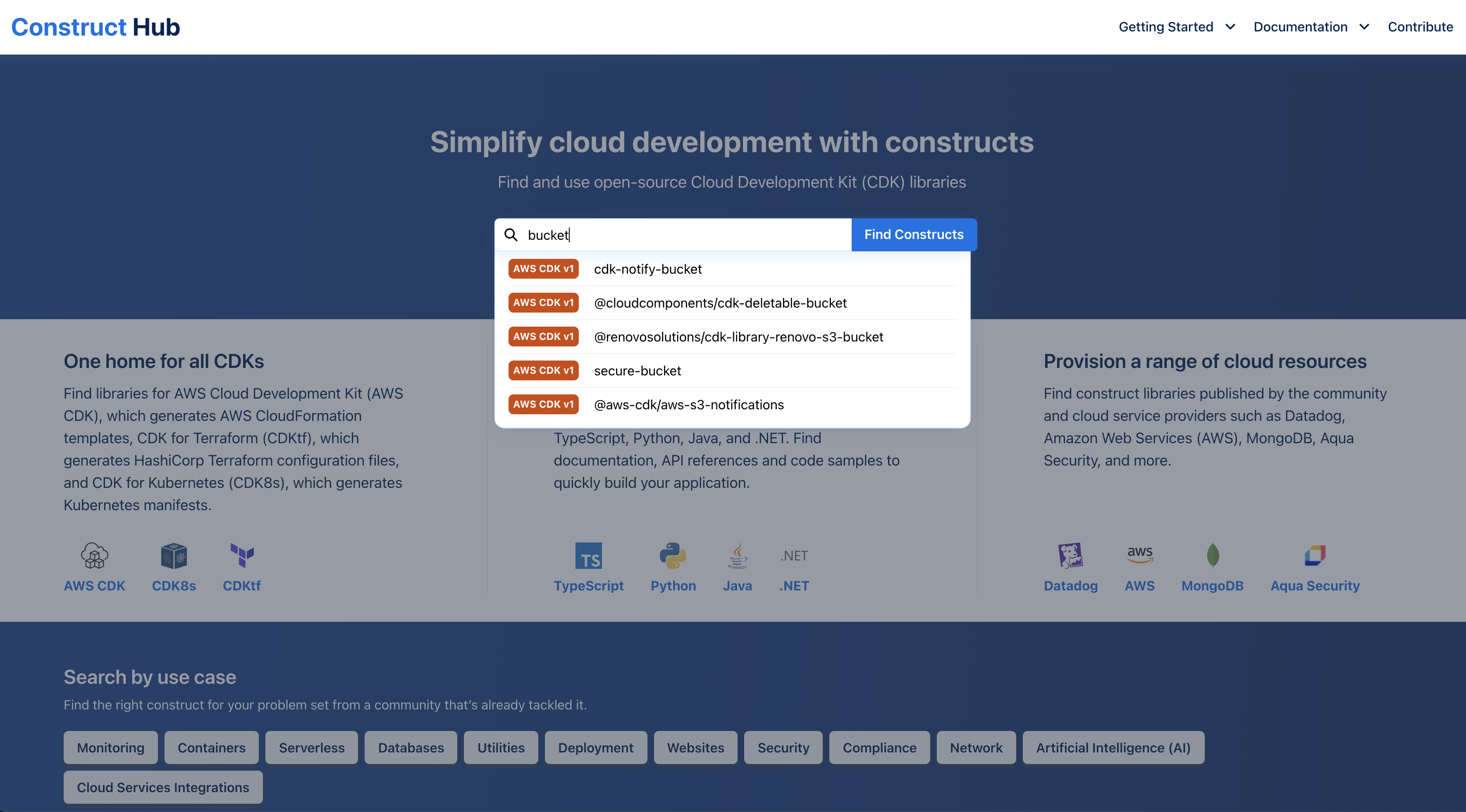This screenshot has height=812, width=1466.
Task: Click the AWS smile logo icon
Action: click(x=1140, y=555)
